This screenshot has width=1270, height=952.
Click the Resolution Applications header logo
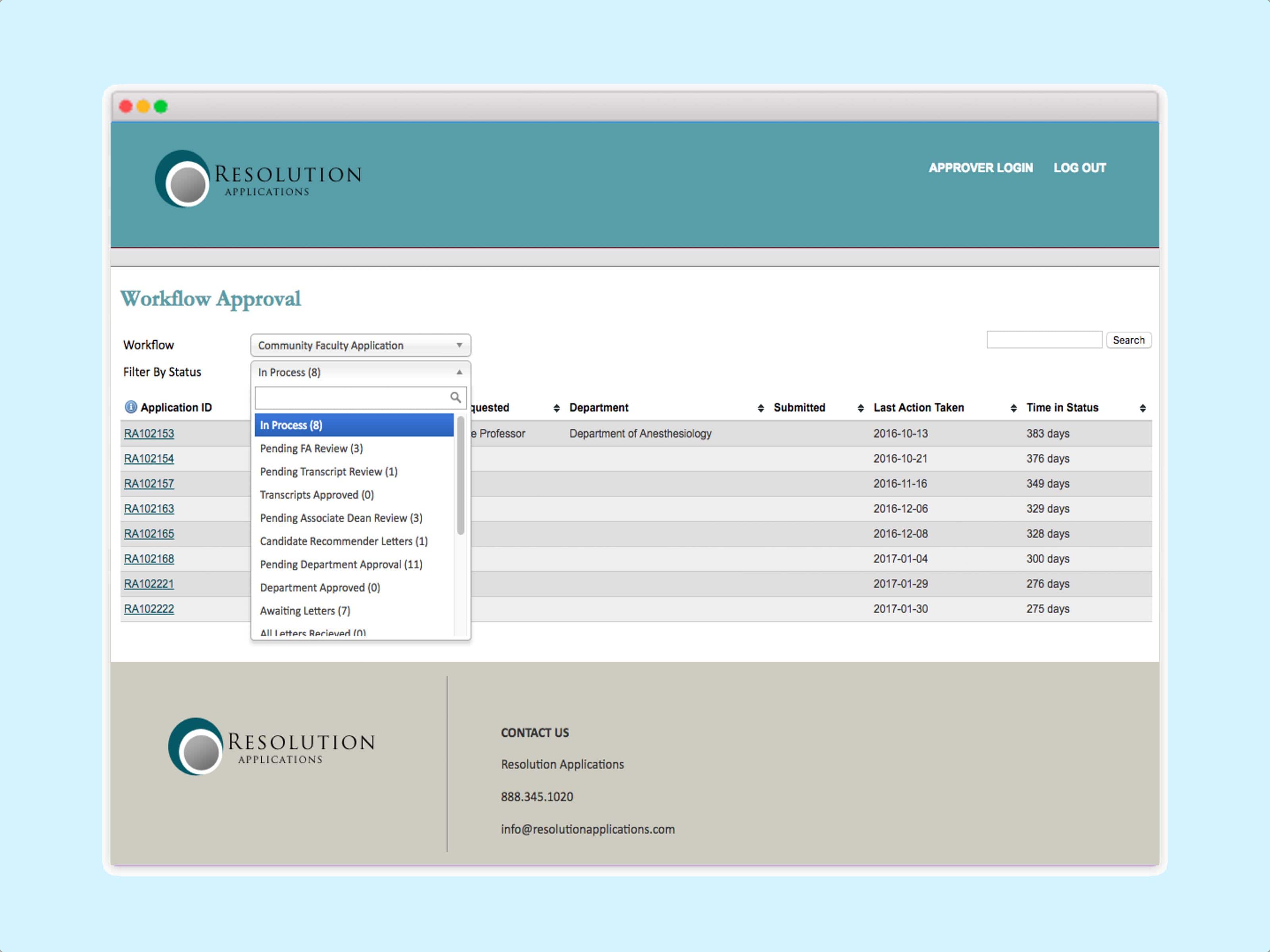pyautogui.click(x=258, y=179)
